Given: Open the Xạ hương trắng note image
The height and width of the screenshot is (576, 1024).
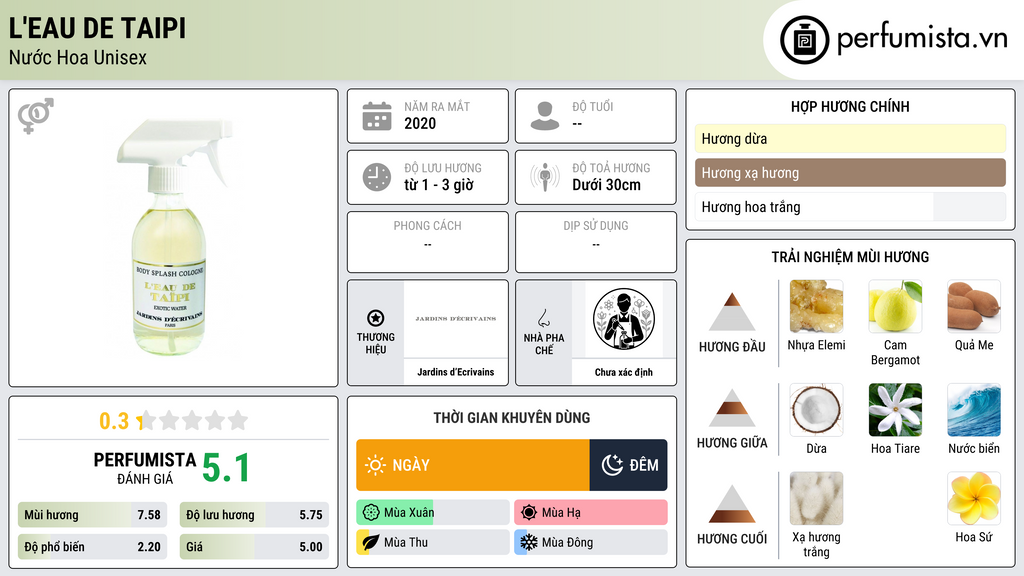Looking at the screenshot, I should [x=816, y=498].
